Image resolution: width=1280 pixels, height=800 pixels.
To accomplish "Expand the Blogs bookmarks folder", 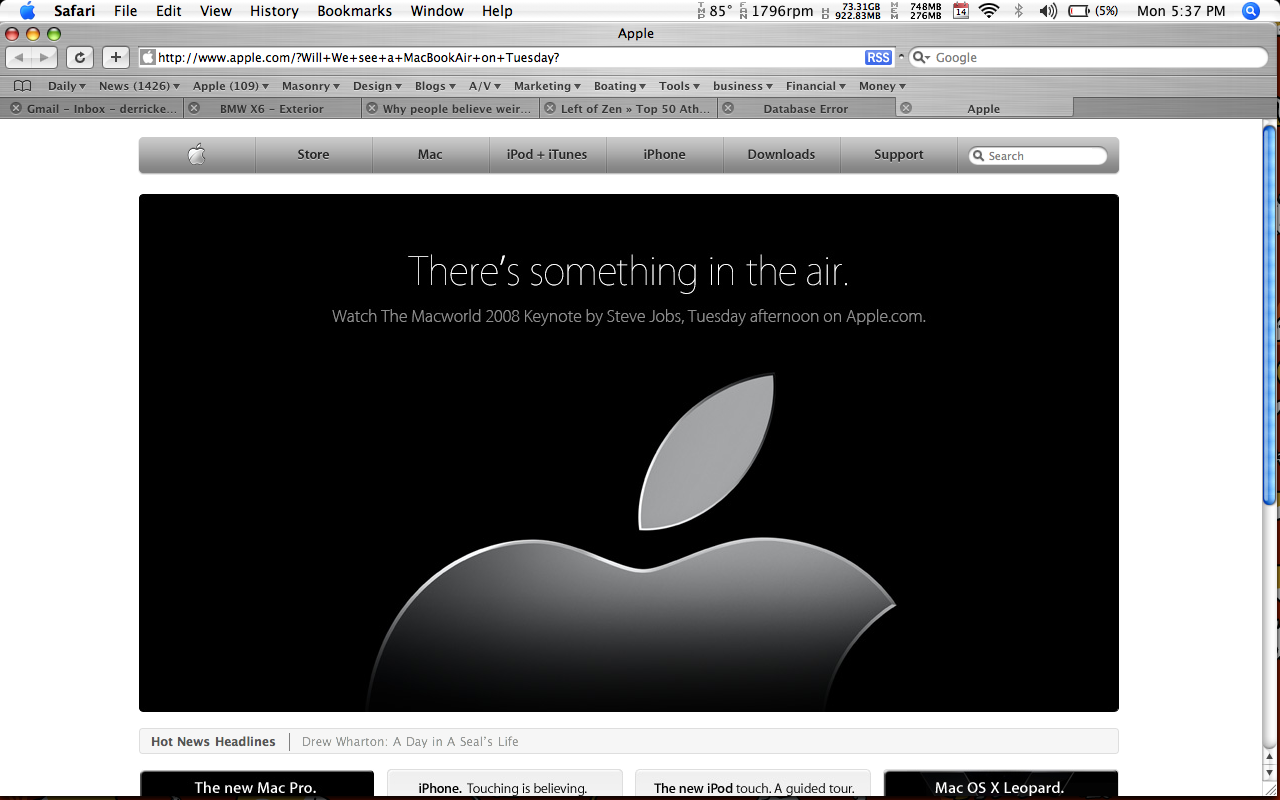I will [435, 86].
